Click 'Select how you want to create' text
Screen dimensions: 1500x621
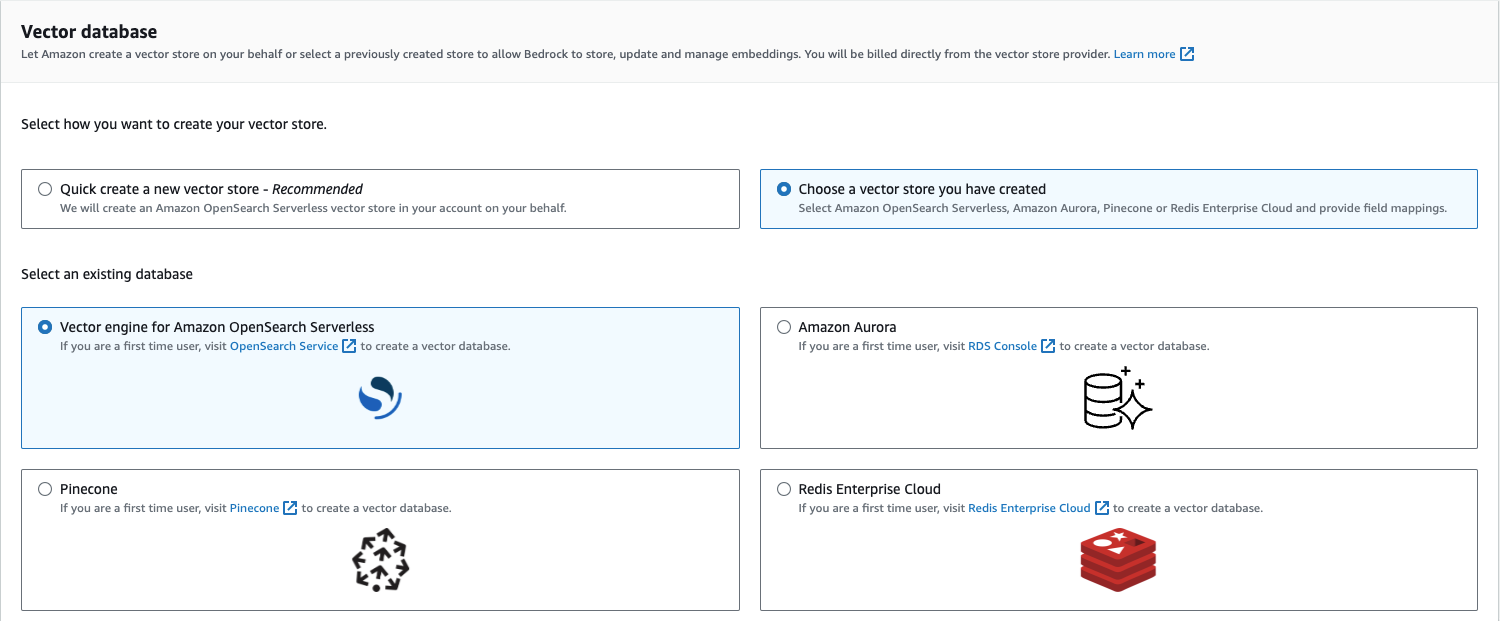pos(174,125)
